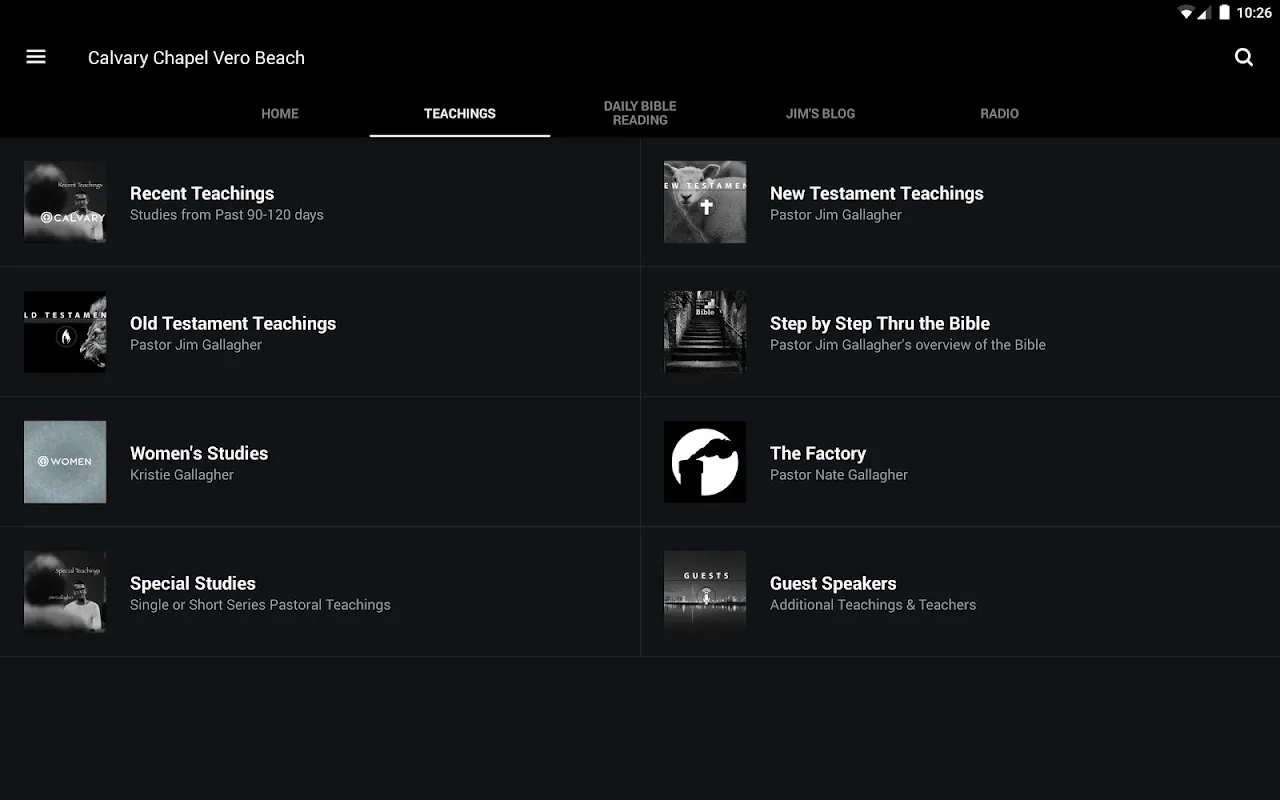1280x800 pixels.
Task: Open the Recent Teachings thumbnail image
Action: (x=65, y=202)
